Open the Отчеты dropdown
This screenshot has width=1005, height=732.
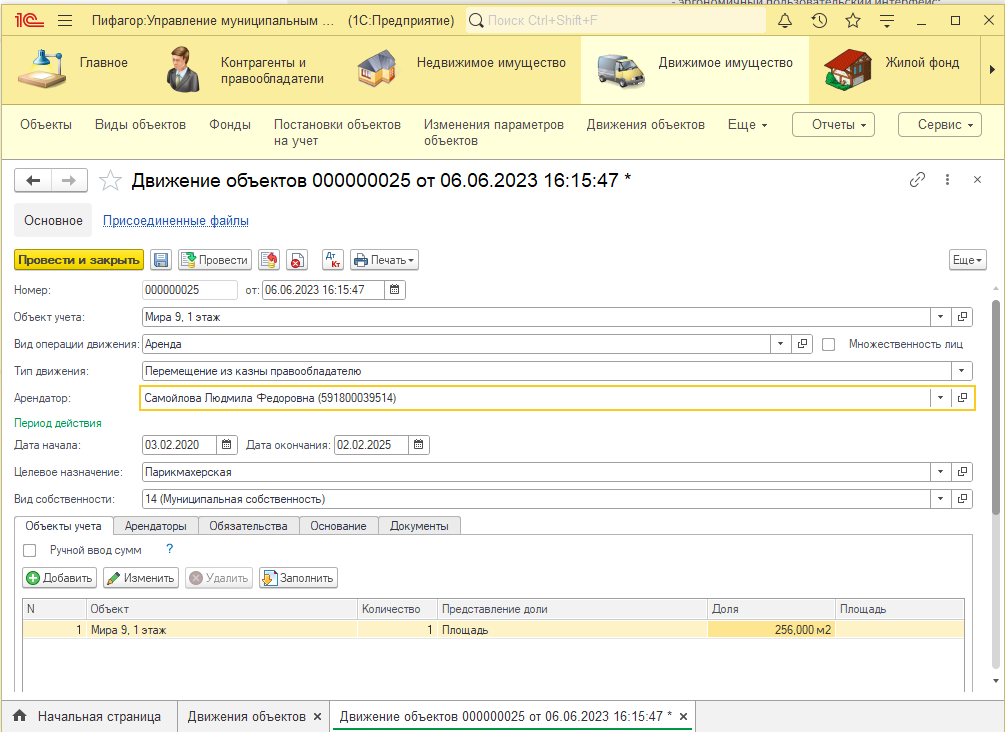tap(833, 124)
